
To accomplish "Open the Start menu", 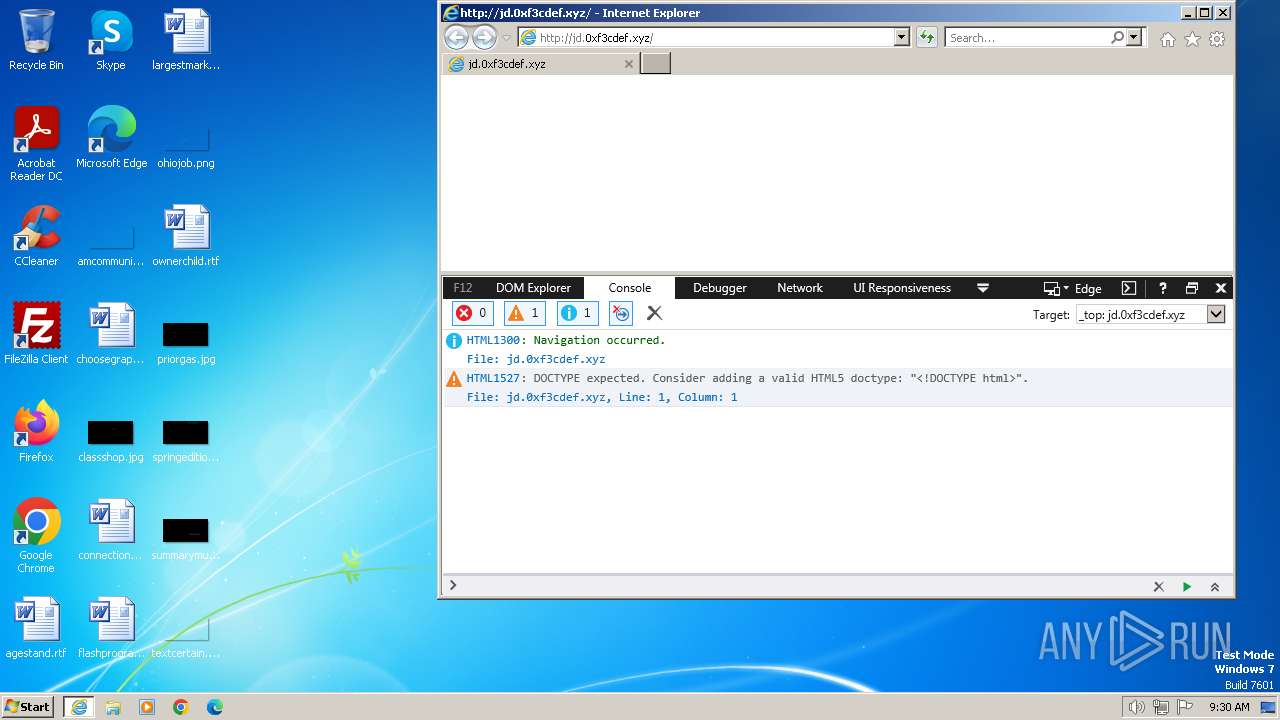I will click(28, 706).
